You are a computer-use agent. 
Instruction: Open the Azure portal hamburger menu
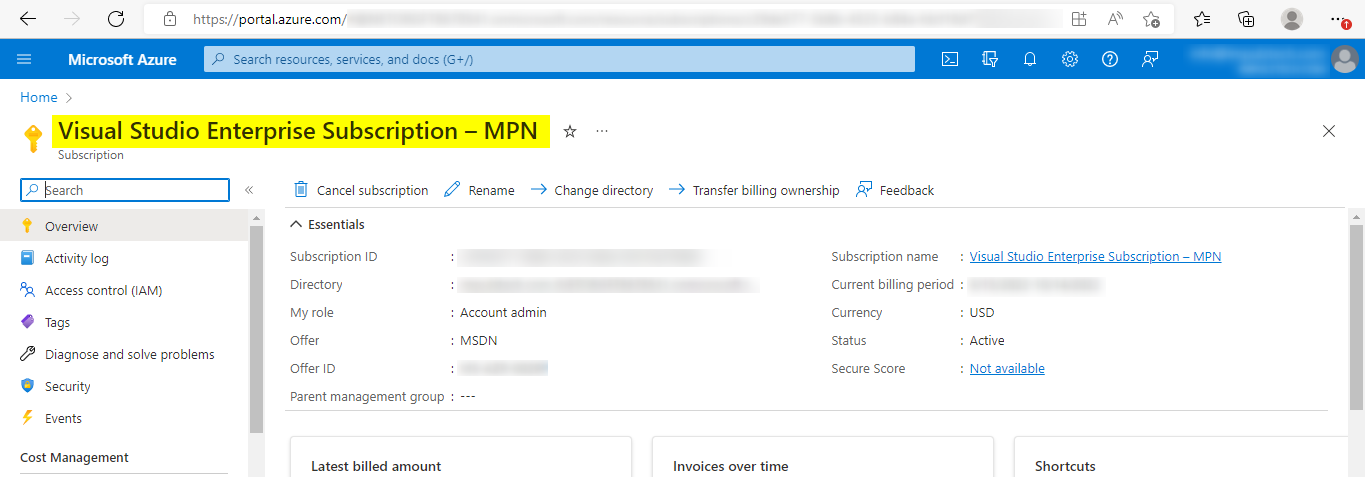coord(25,59)
